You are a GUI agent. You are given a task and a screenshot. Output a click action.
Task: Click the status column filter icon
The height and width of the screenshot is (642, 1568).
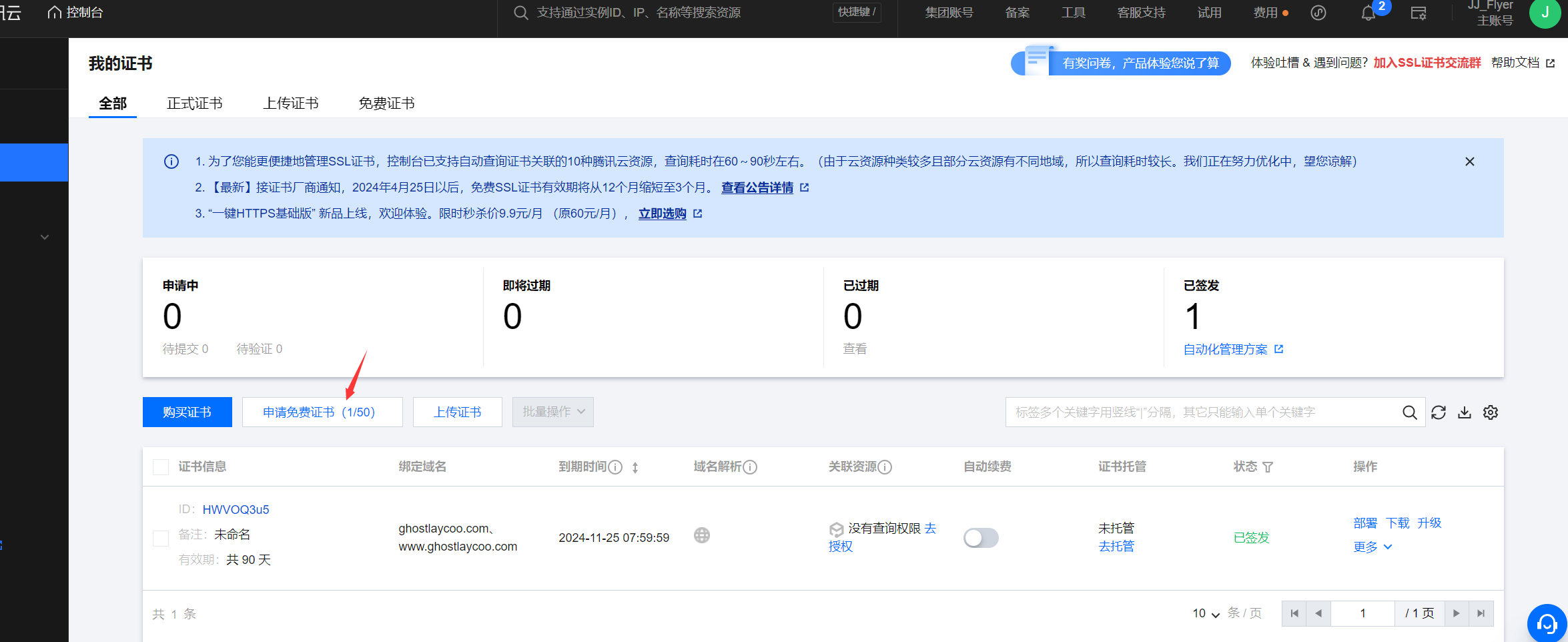click(x=1268, y=467)
